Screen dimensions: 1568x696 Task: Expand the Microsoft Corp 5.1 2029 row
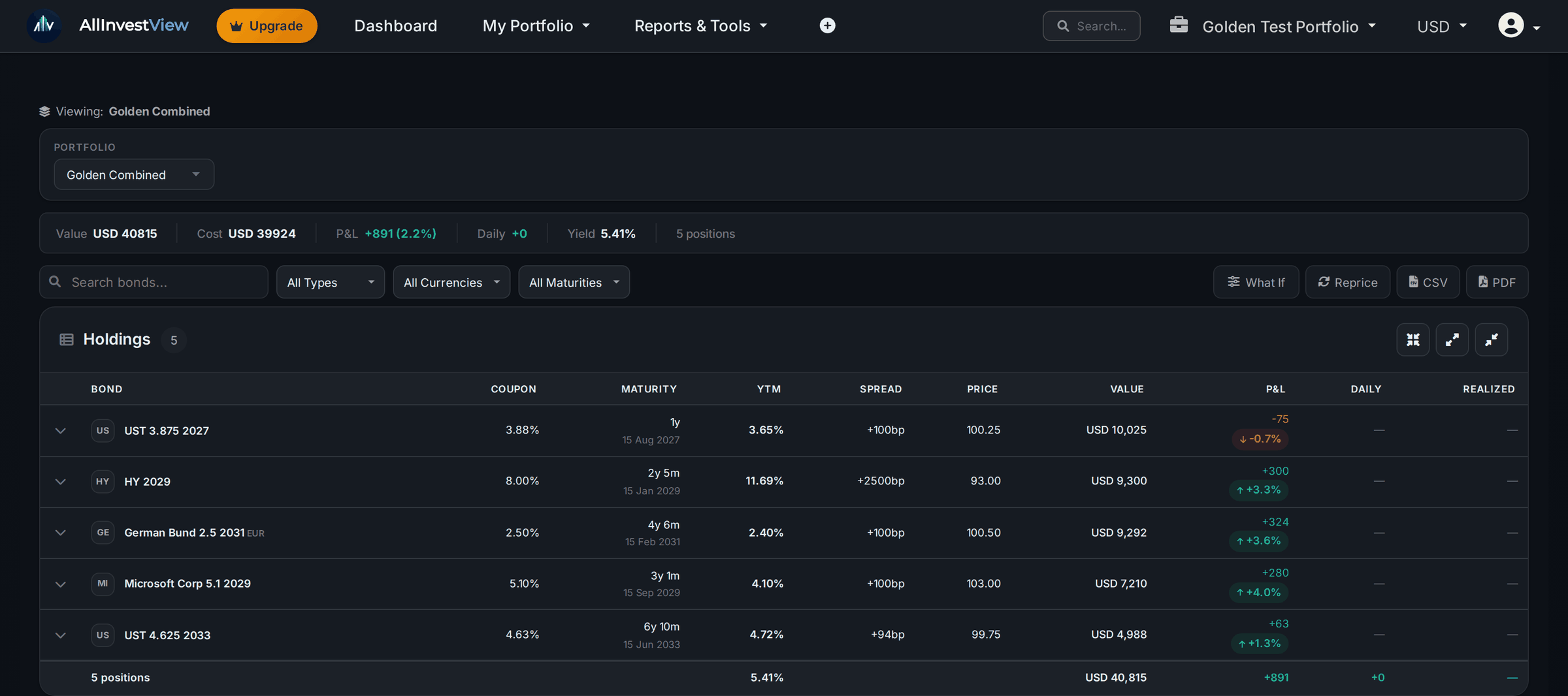61,584
